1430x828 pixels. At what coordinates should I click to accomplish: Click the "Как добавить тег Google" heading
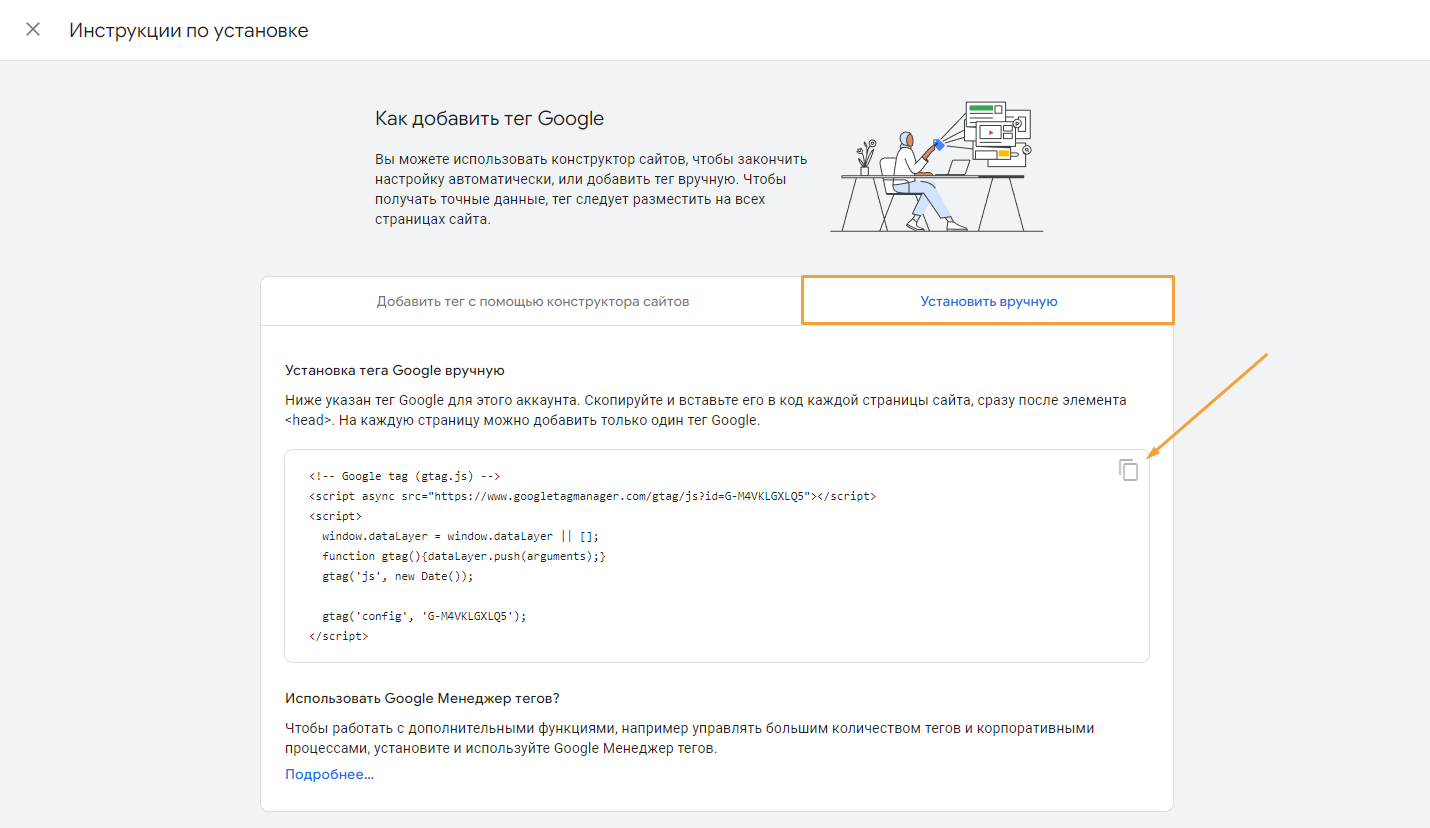(x=489, y=118)
